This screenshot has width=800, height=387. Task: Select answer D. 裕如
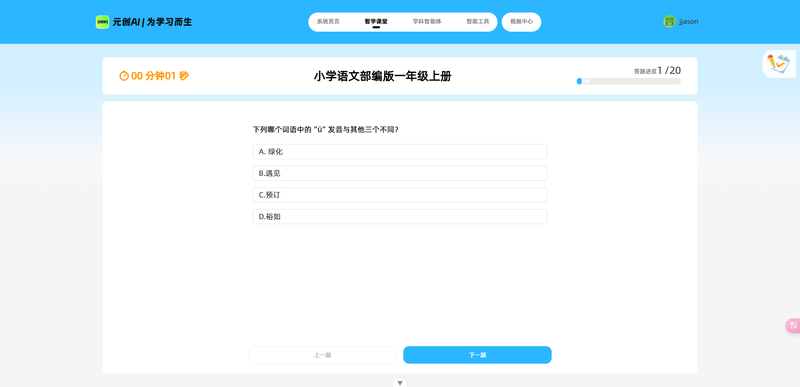pyautogui.click(x=399, y=217)
